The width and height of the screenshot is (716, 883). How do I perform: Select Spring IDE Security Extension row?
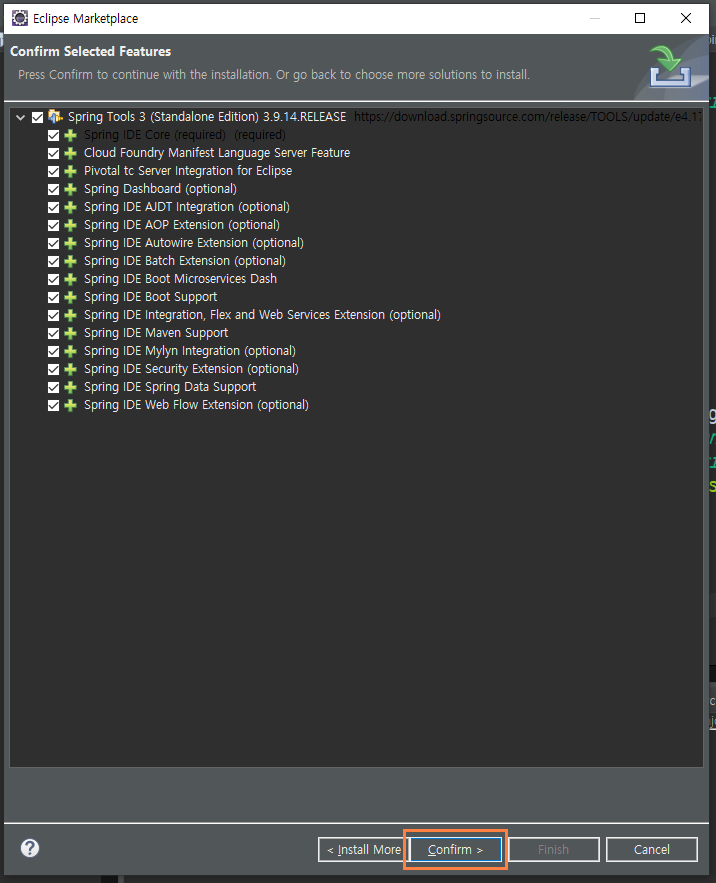click(x=191, y=369)
